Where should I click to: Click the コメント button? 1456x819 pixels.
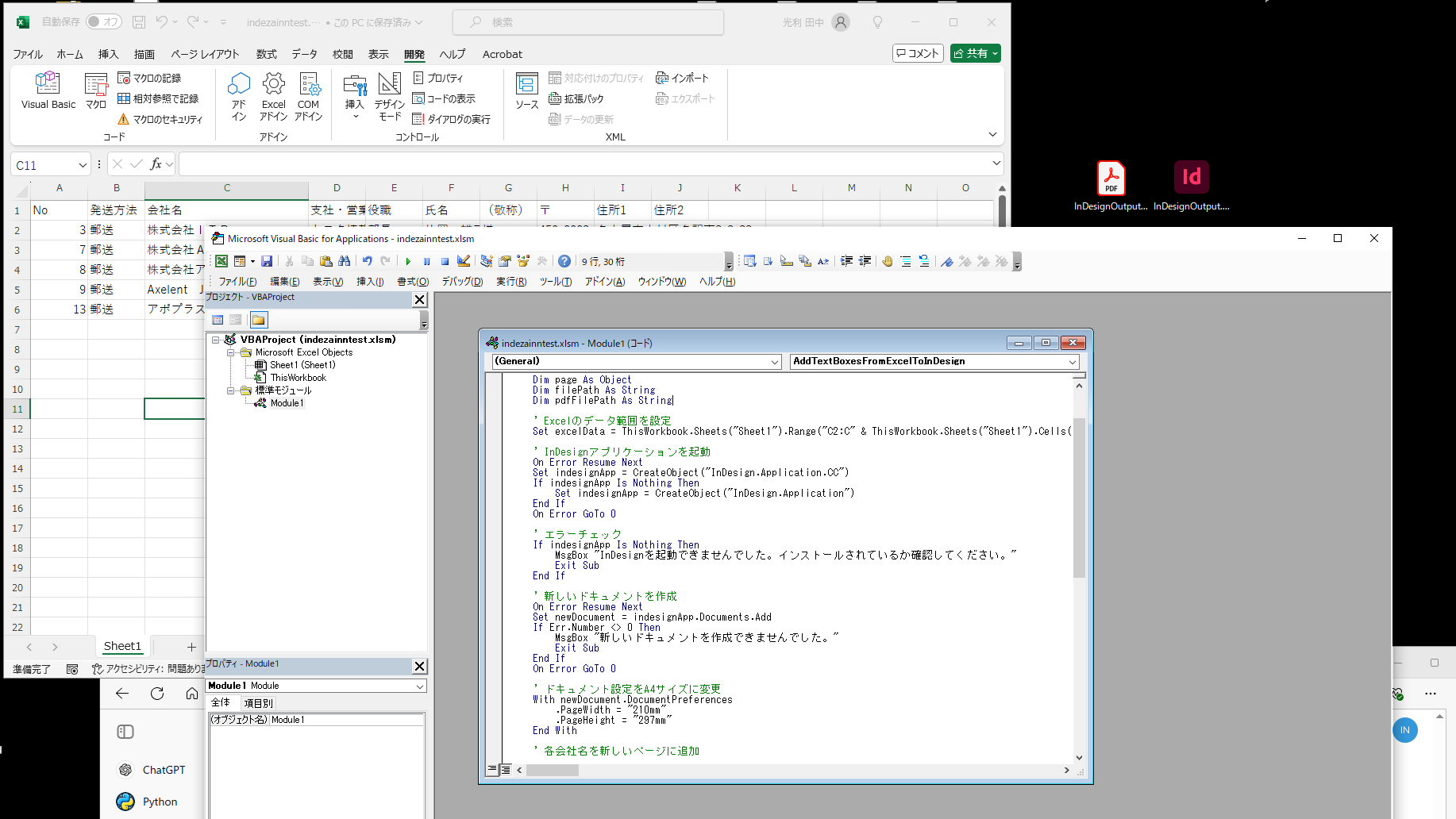coord(918,53)
